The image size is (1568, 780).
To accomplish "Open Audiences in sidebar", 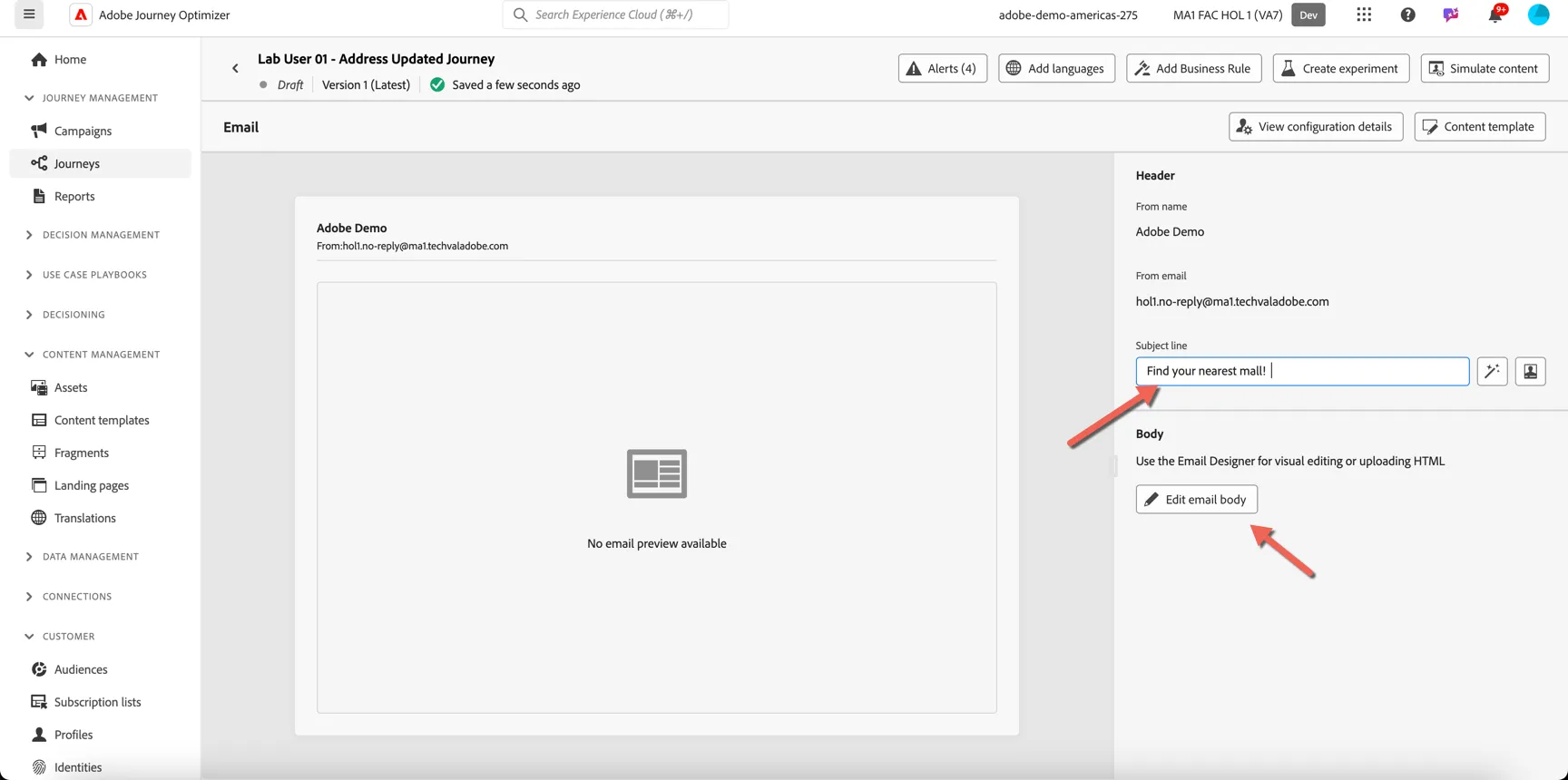I will [100, 669].
